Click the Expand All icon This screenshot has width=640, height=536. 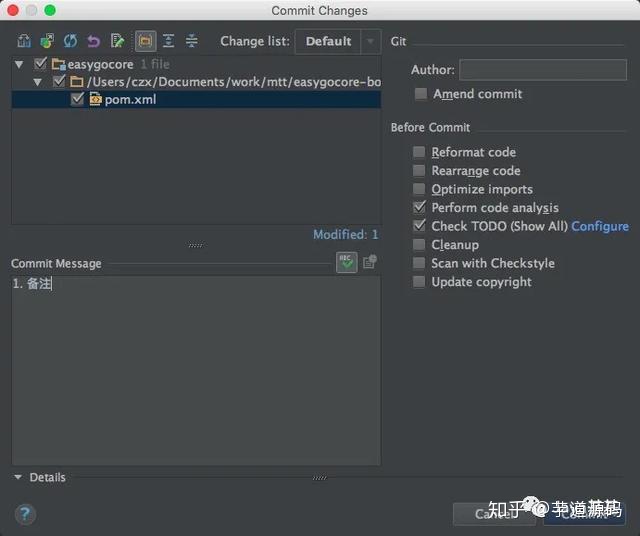pos(169,41)
